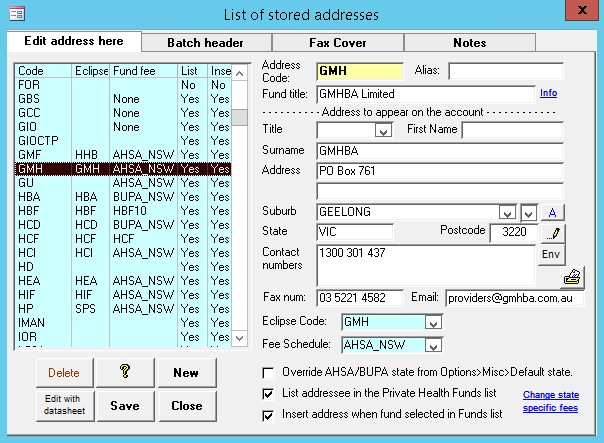This screenshot has width=604, height=443.
Task: Select the GIO row in list
Action: (123, 127)
